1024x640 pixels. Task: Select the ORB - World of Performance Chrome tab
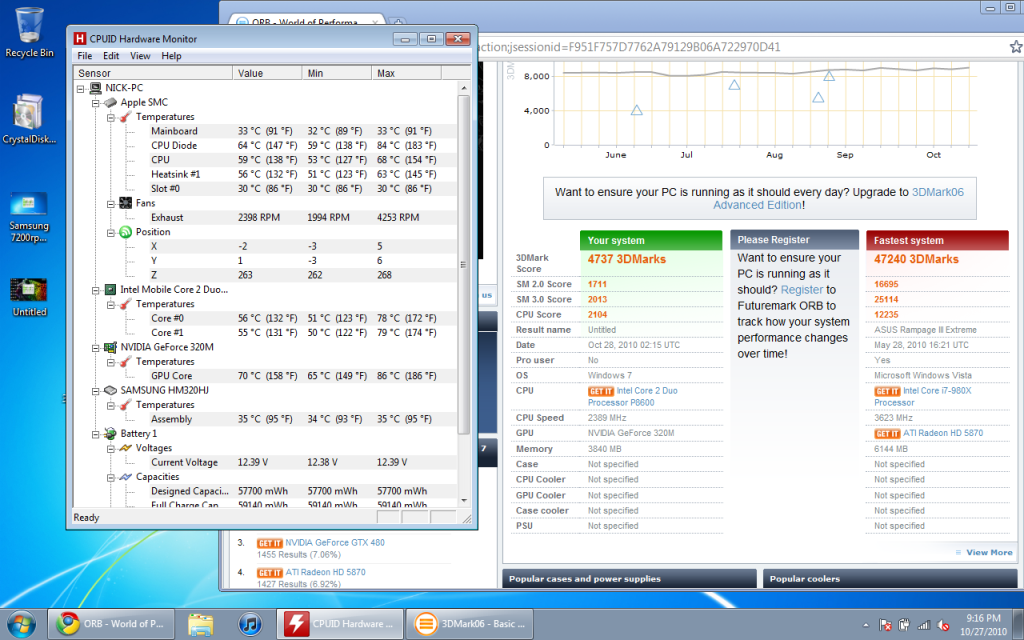pos(307,21)
